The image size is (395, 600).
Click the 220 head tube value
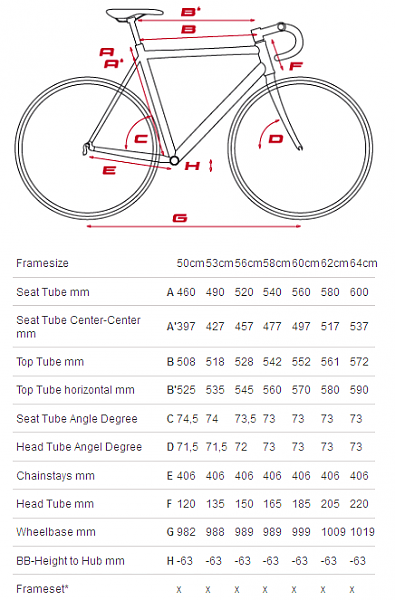click(x=359, y=504)
